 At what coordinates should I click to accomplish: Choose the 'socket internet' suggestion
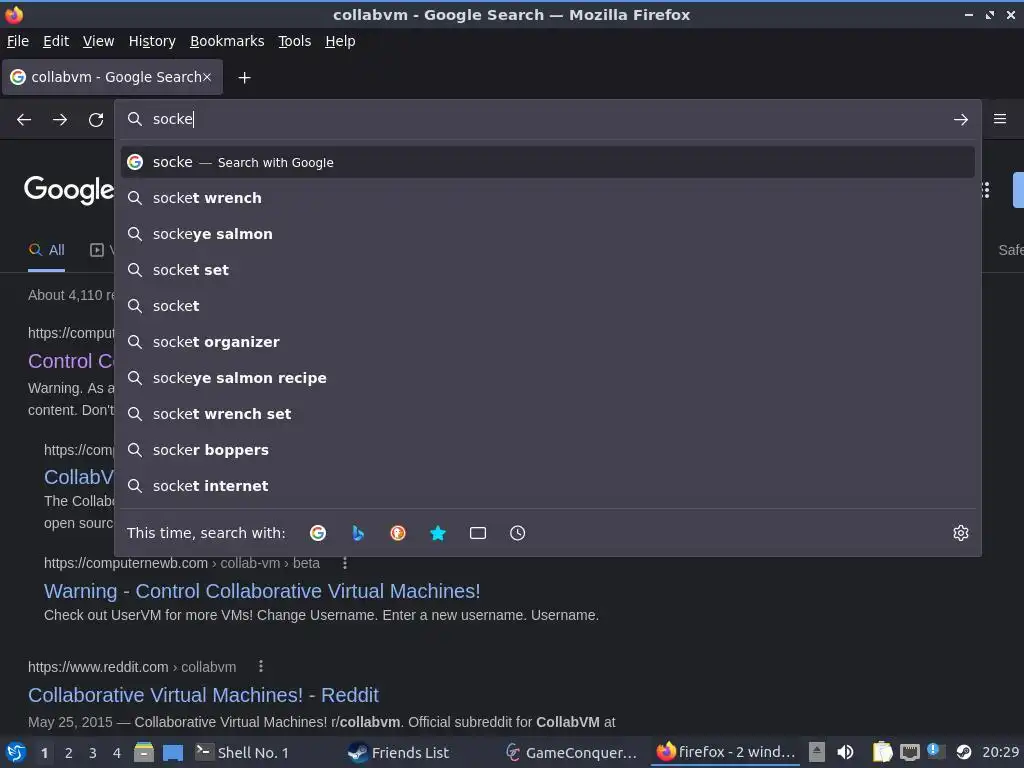coord(547,486)
